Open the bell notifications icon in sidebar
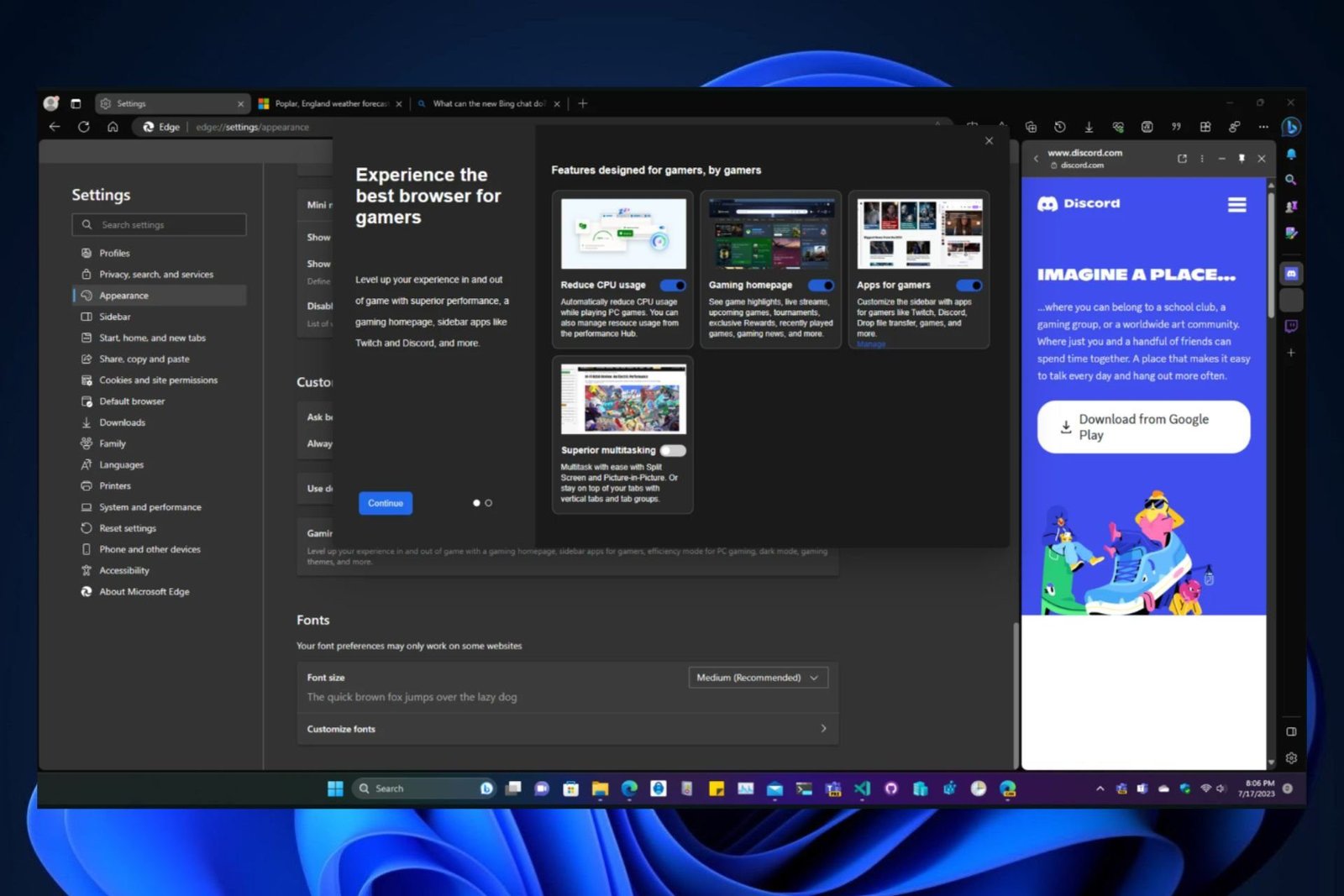 (x=1291, y=155)
